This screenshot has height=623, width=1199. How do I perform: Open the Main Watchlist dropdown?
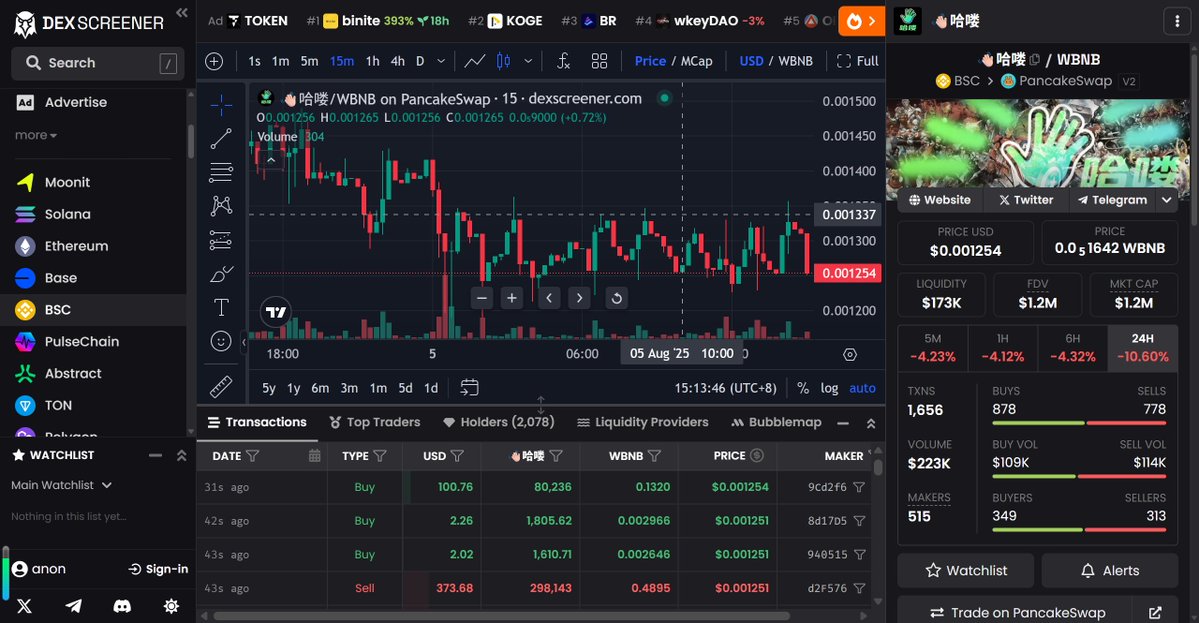(x=62, y=485)
